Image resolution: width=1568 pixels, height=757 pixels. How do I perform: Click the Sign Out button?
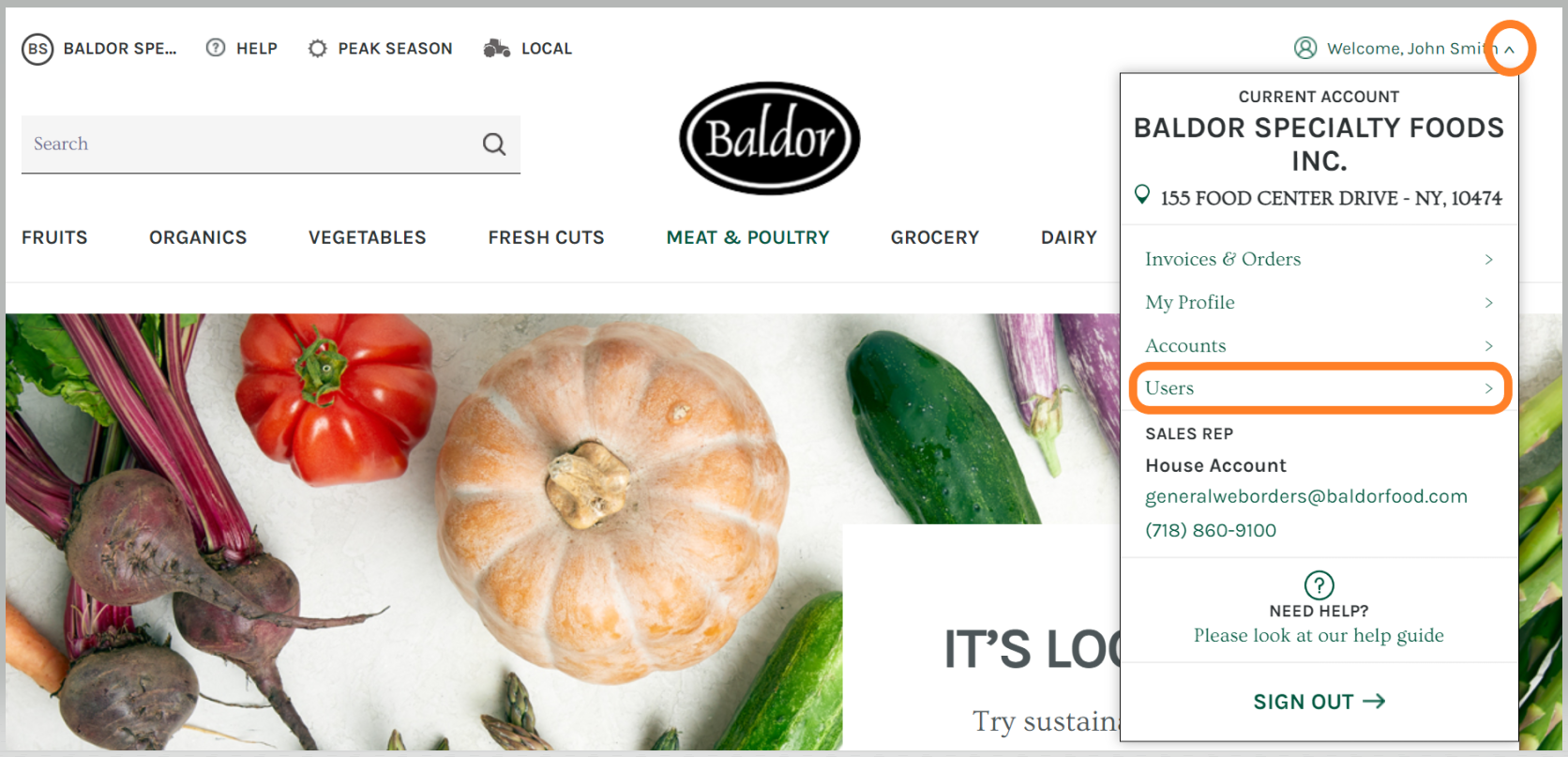point(1319,702)
